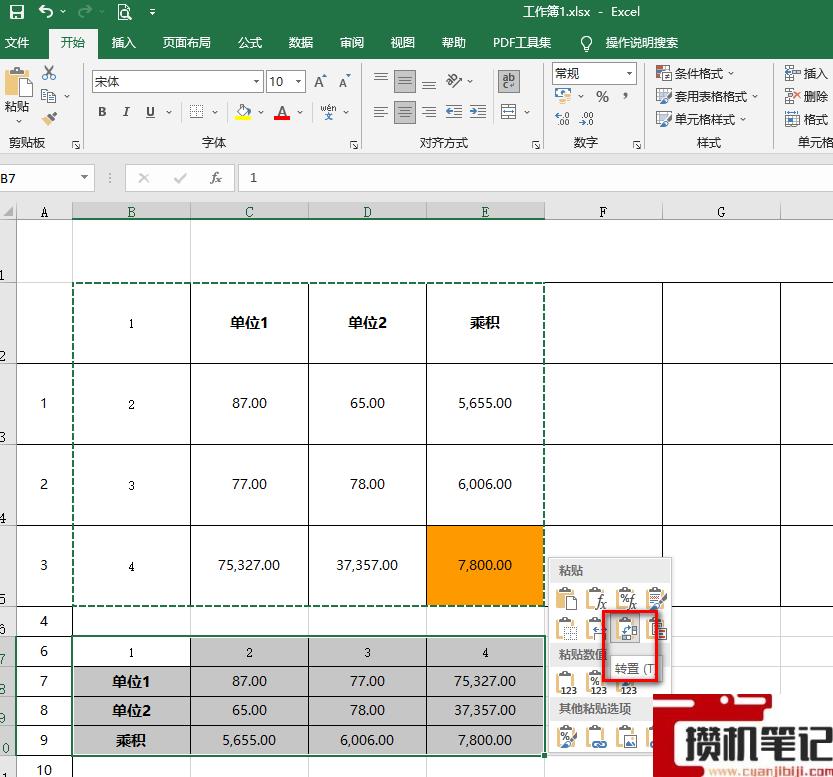Click the insert function fx button
Viewport: 833px width, 777px height.
[216, 178]
